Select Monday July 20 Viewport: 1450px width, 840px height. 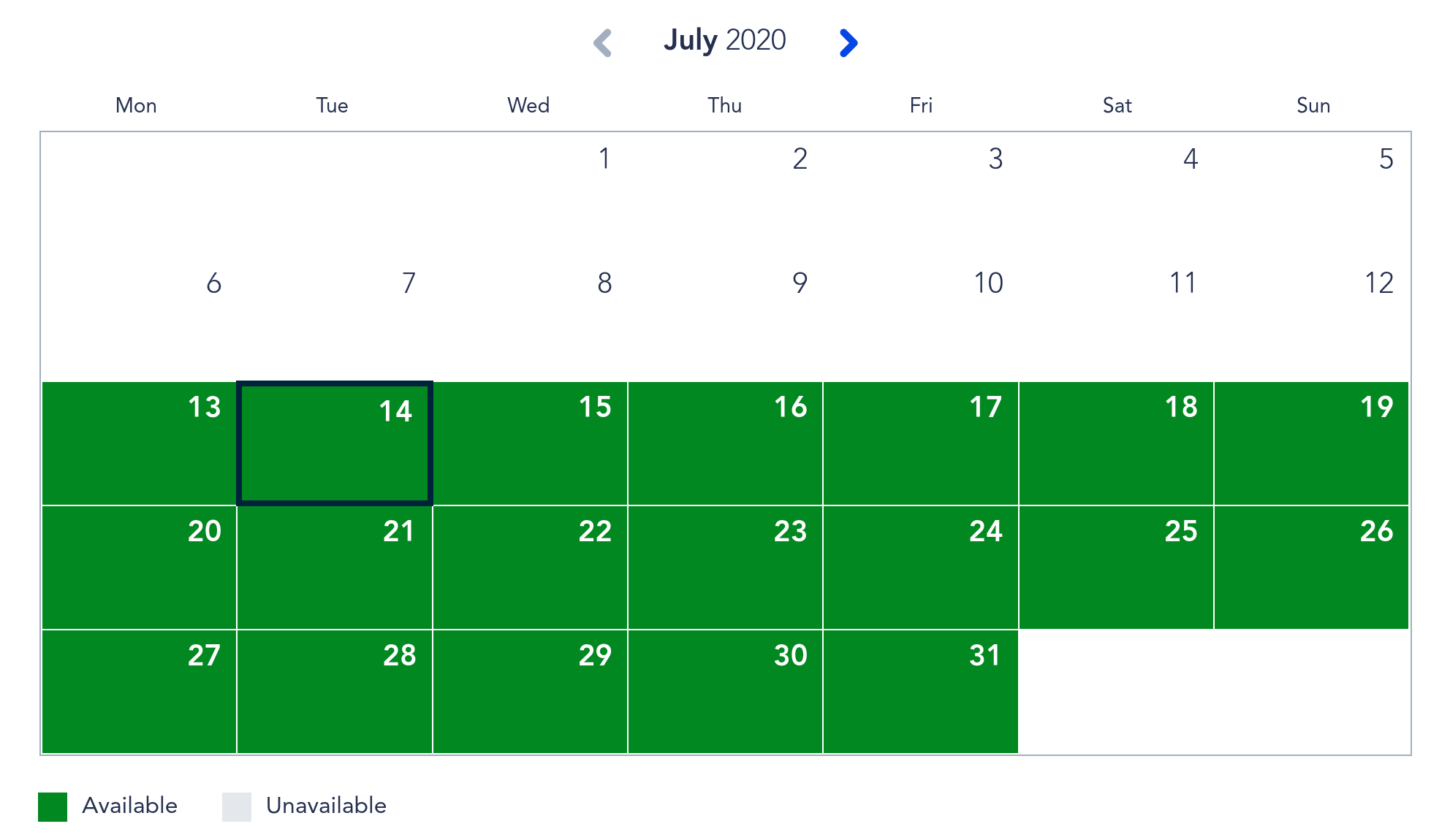[139, 567]
